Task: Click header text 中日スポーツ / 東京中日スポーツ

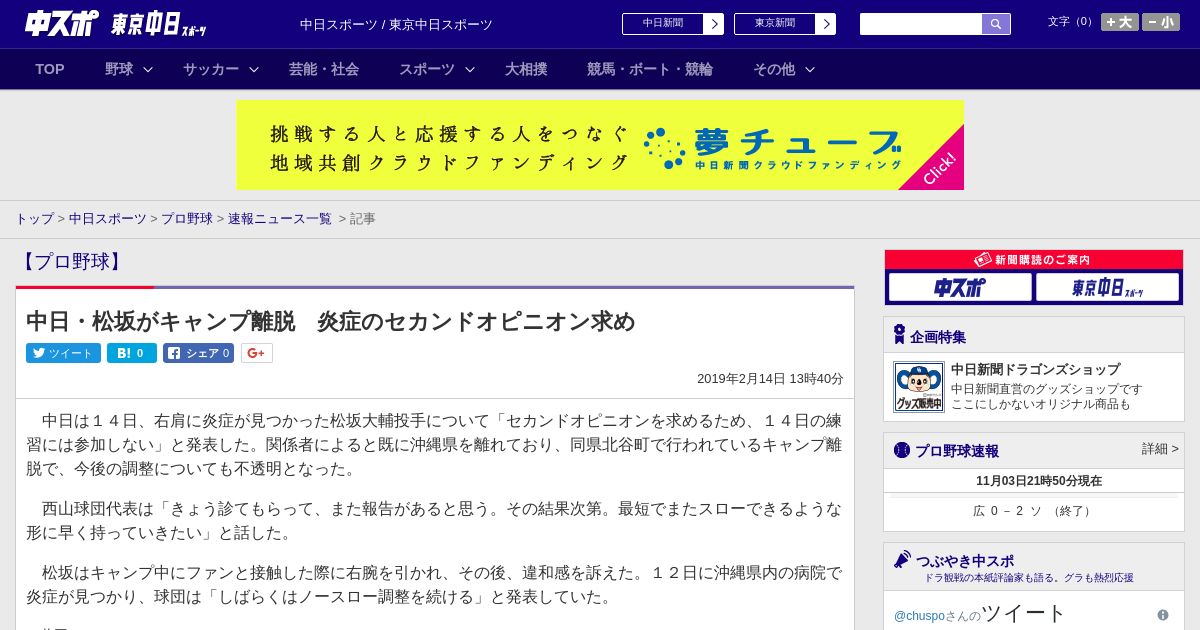Action: pos(396,24)
